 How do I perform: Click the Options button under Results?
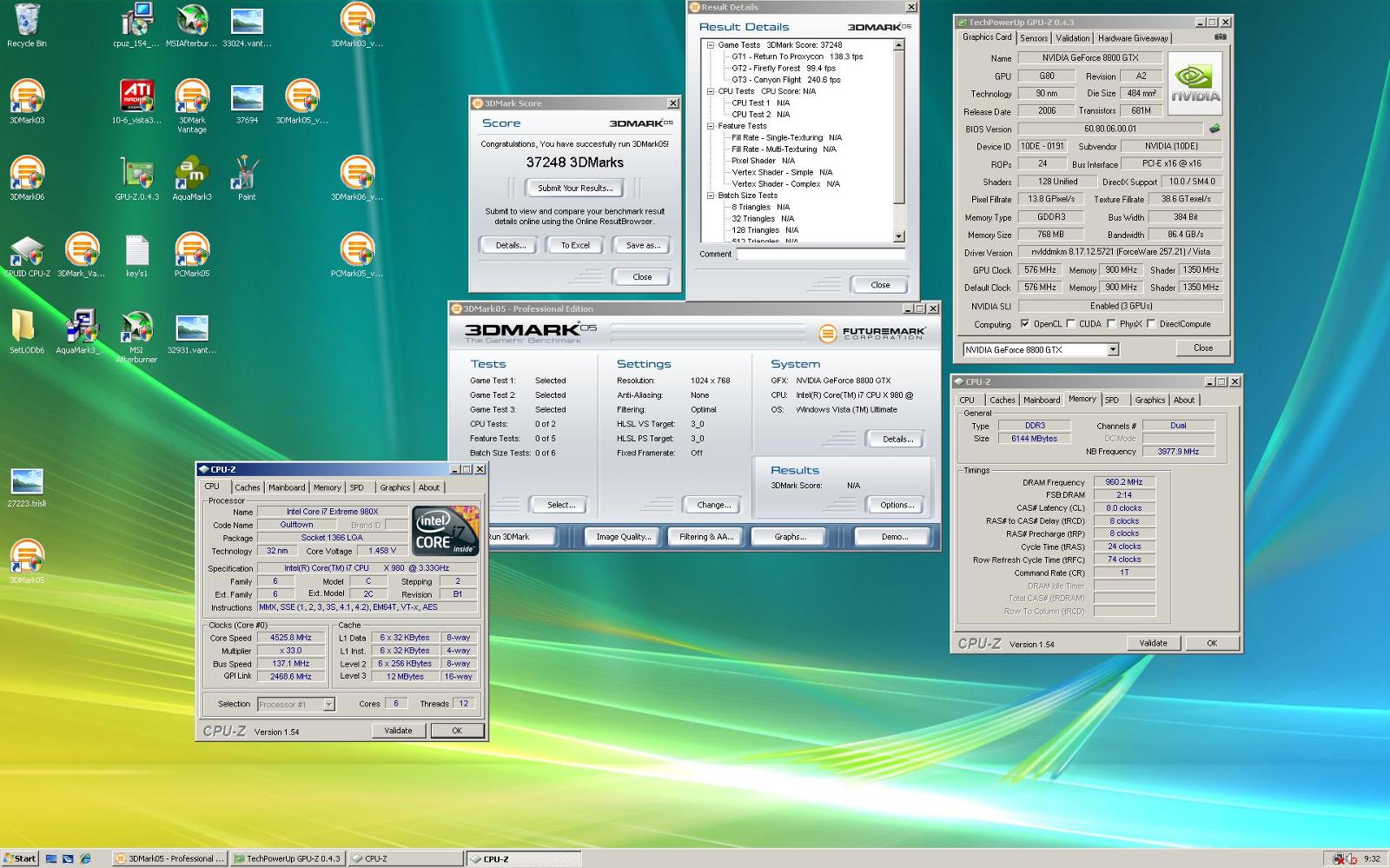click(x=897, y=505)
